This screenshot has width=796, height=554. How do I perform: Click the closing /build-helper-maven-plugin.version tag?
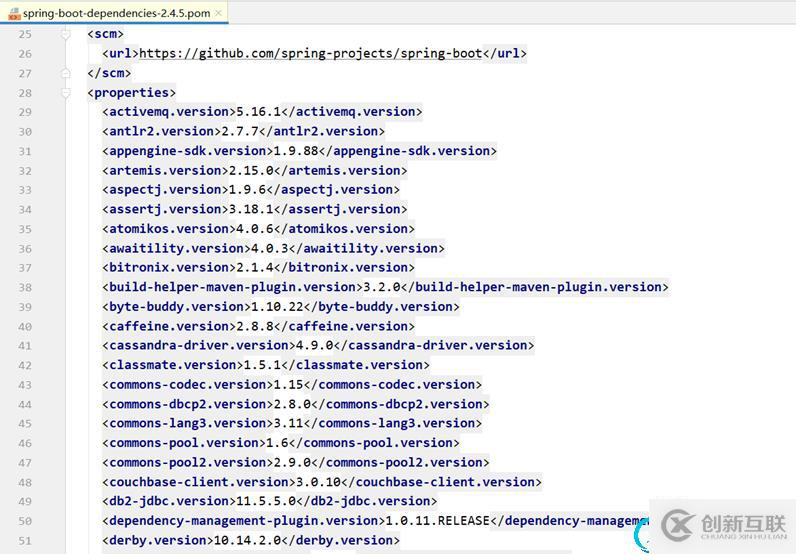coord(535,287)
